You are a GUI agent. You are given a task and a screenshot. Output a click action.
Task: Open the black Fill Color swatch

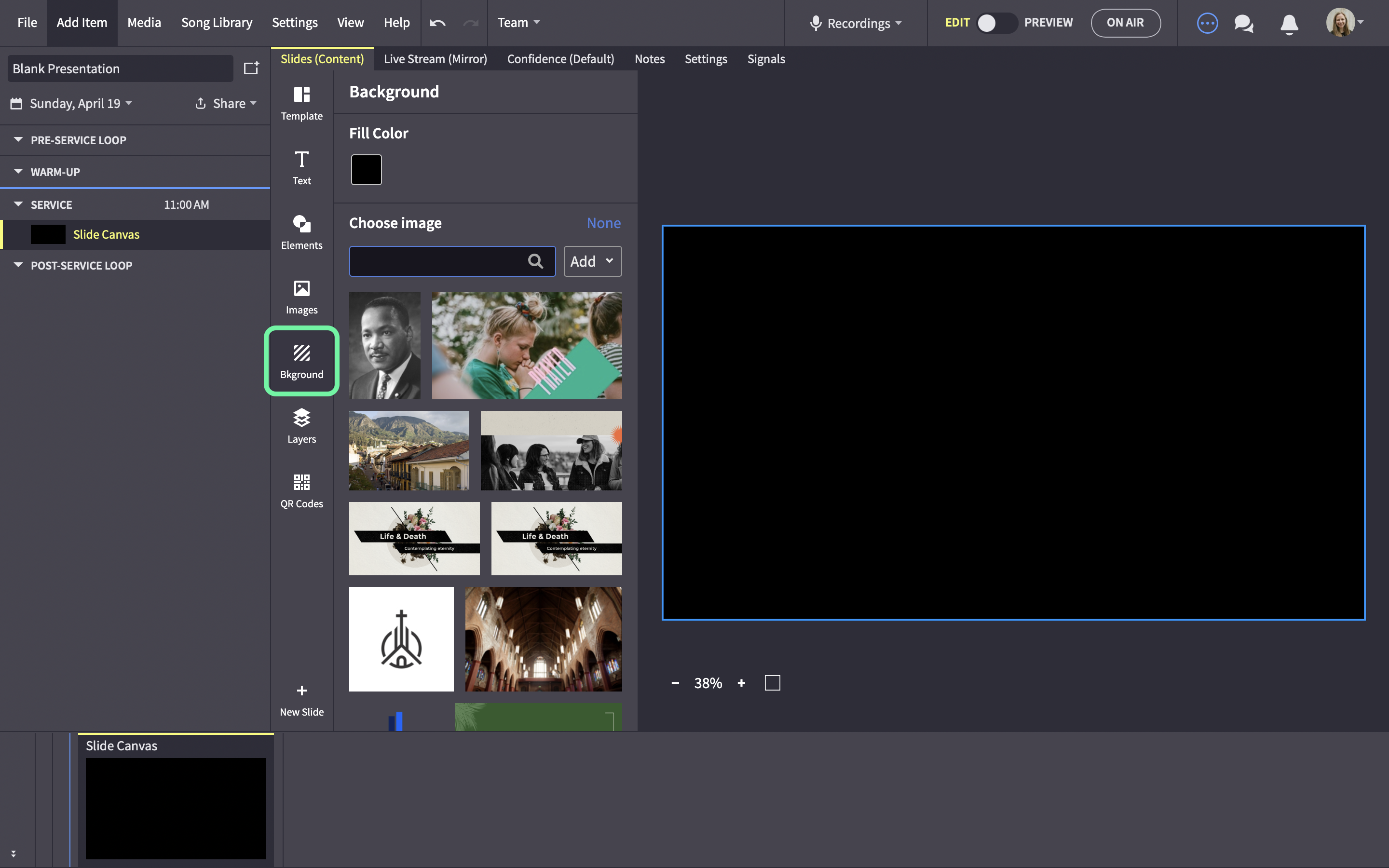click(x=366, y=169)
